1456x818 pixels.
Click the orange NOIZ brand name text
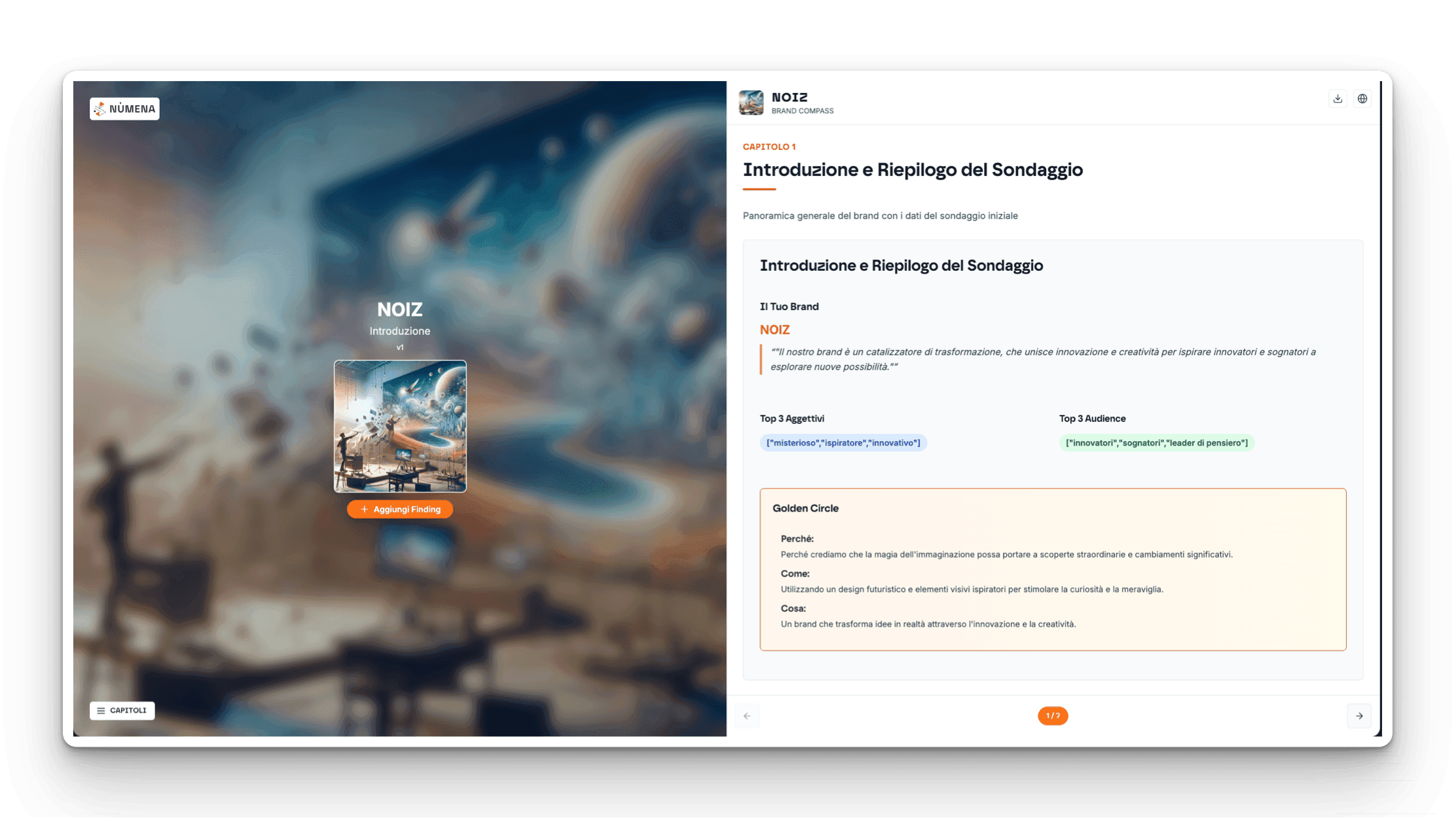pos(774,330)
